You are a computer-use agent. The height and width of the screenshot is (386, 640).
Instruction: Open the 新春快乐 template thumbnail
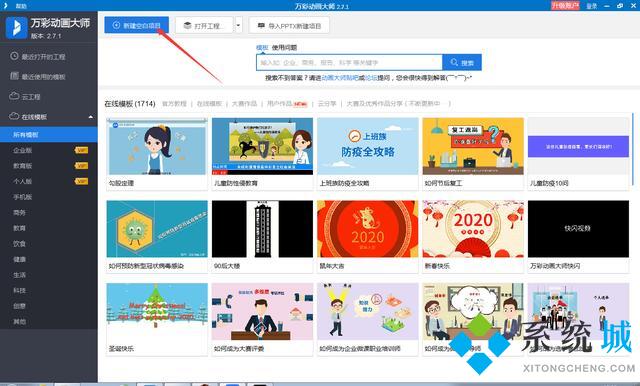[473, 229]
